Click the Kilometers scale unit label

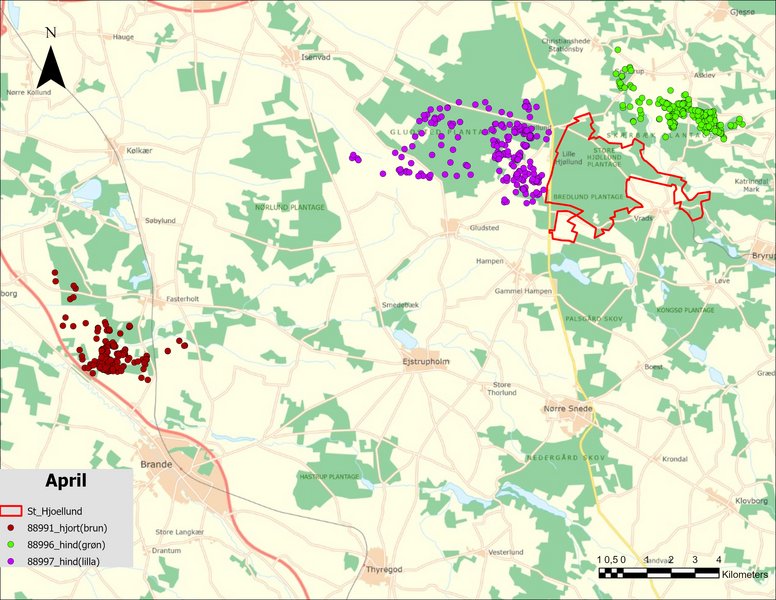[744, 575]
